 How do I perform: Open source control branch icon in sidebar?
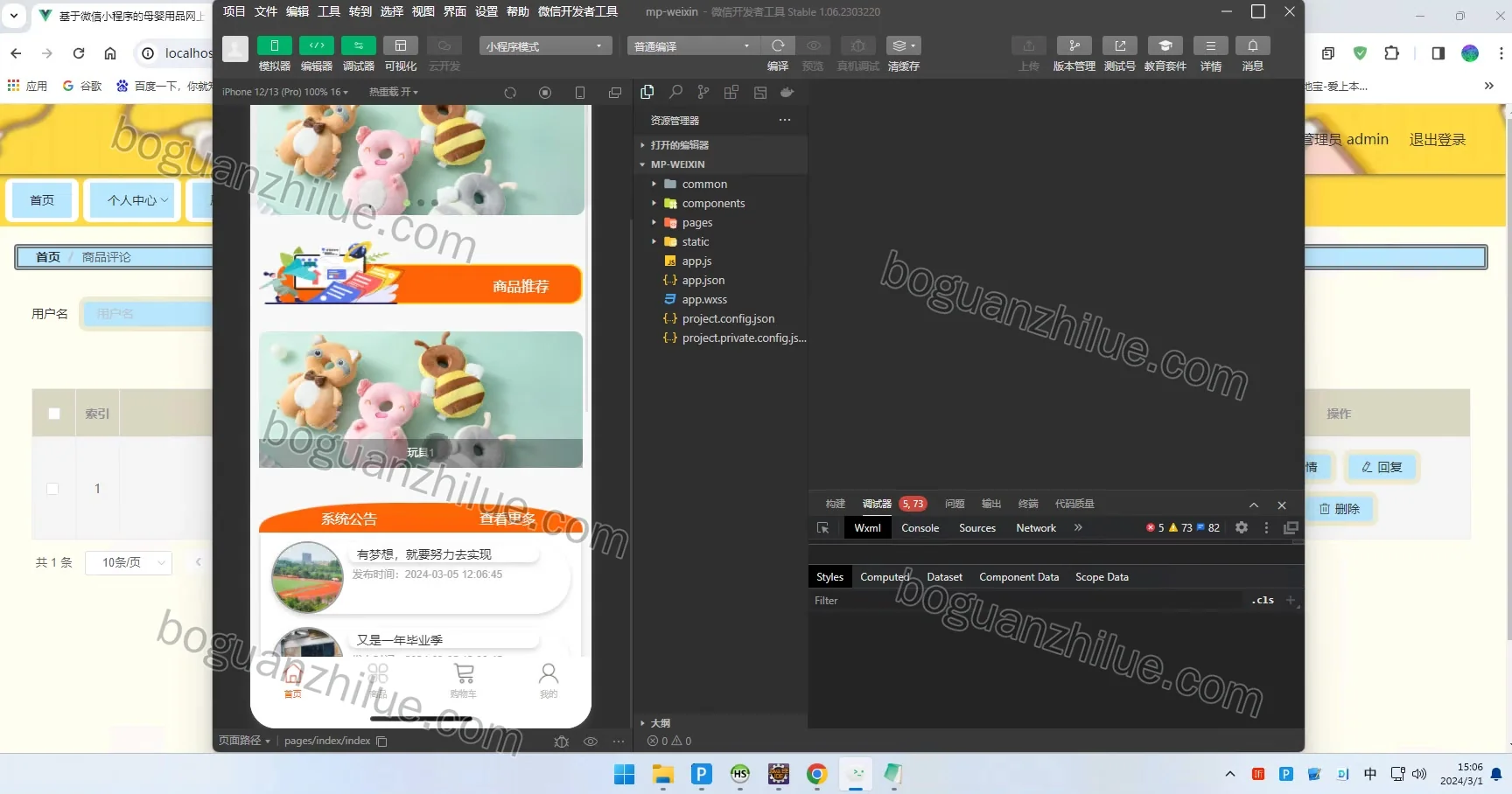coord(703,92)
